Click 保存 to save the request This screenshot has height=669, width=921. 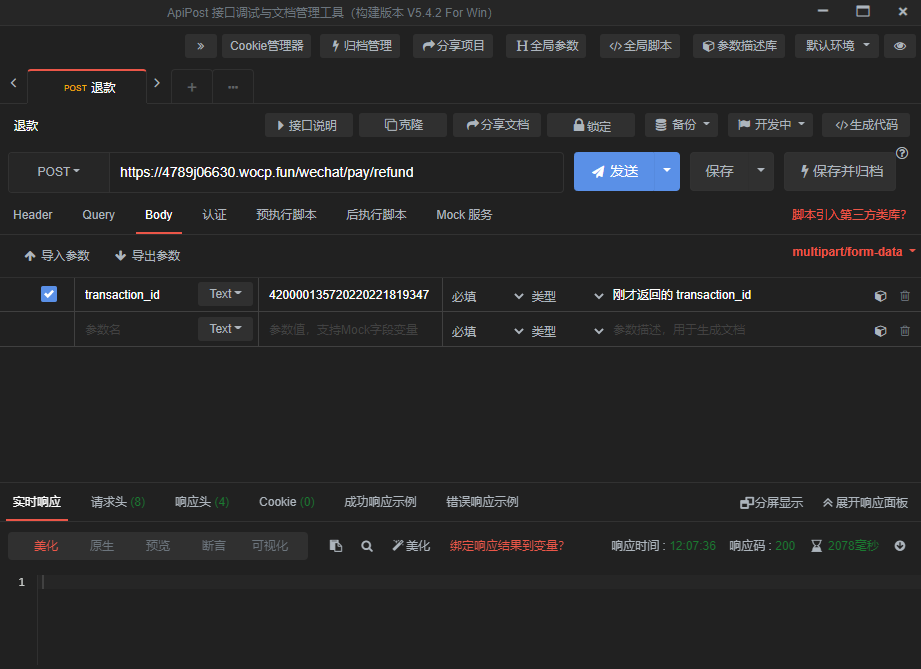point(719,172)
